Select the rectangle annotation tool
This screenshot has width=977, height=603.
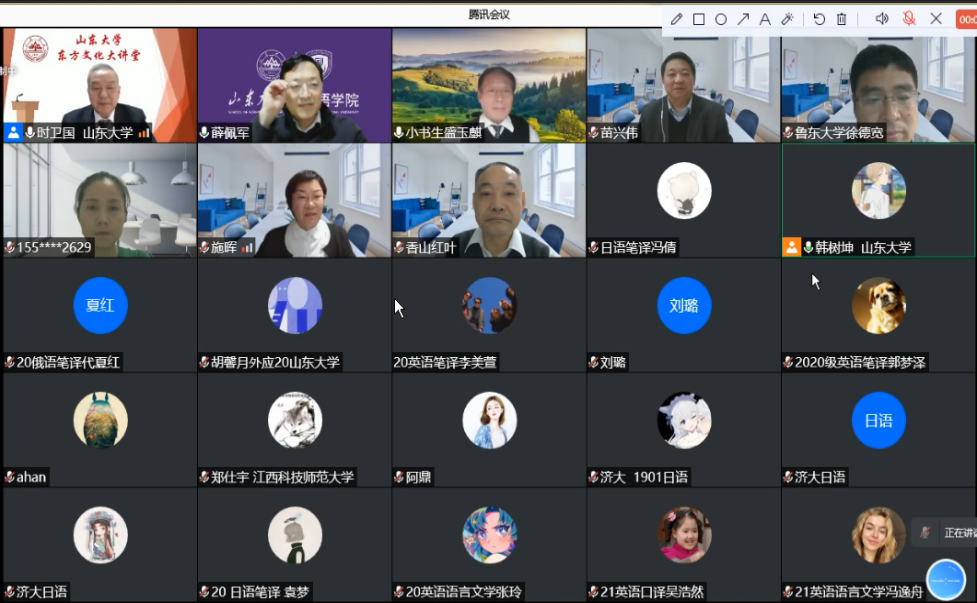click(699, 19)
